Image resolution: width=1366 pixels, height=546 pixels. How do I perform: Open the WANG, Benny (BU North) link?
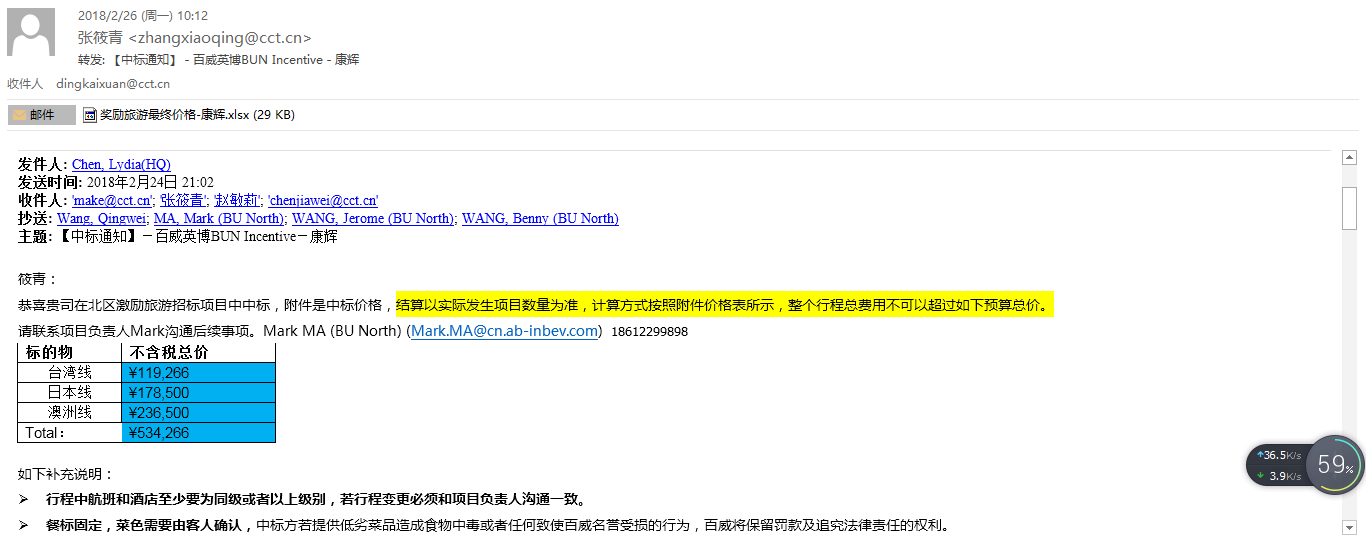click(x=540, y=218)
